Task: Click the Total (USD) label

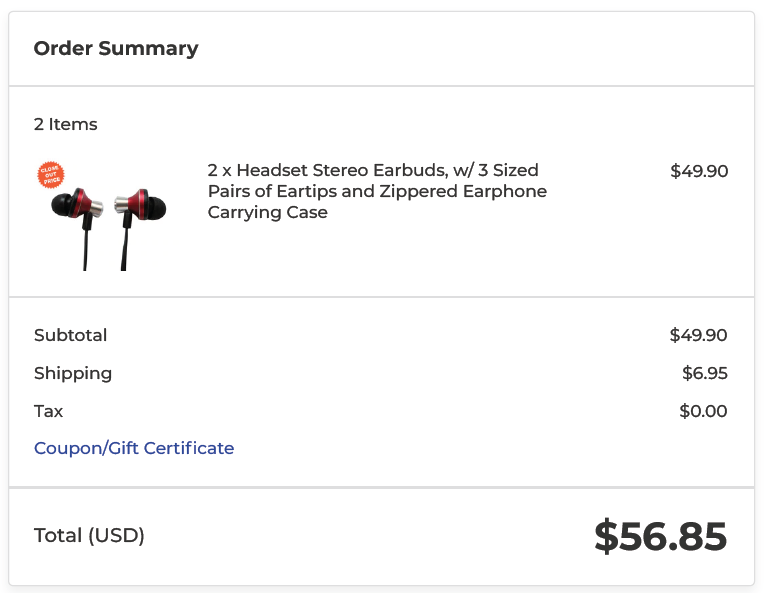Action: tap(89, 536)
